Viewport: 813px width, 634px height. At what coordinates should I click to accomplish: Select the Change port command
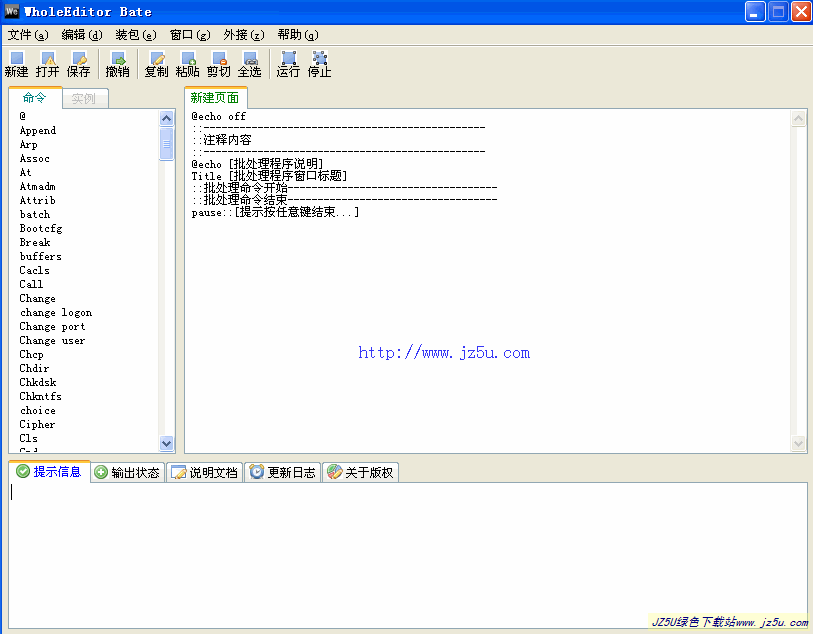[x=52, y=326]
